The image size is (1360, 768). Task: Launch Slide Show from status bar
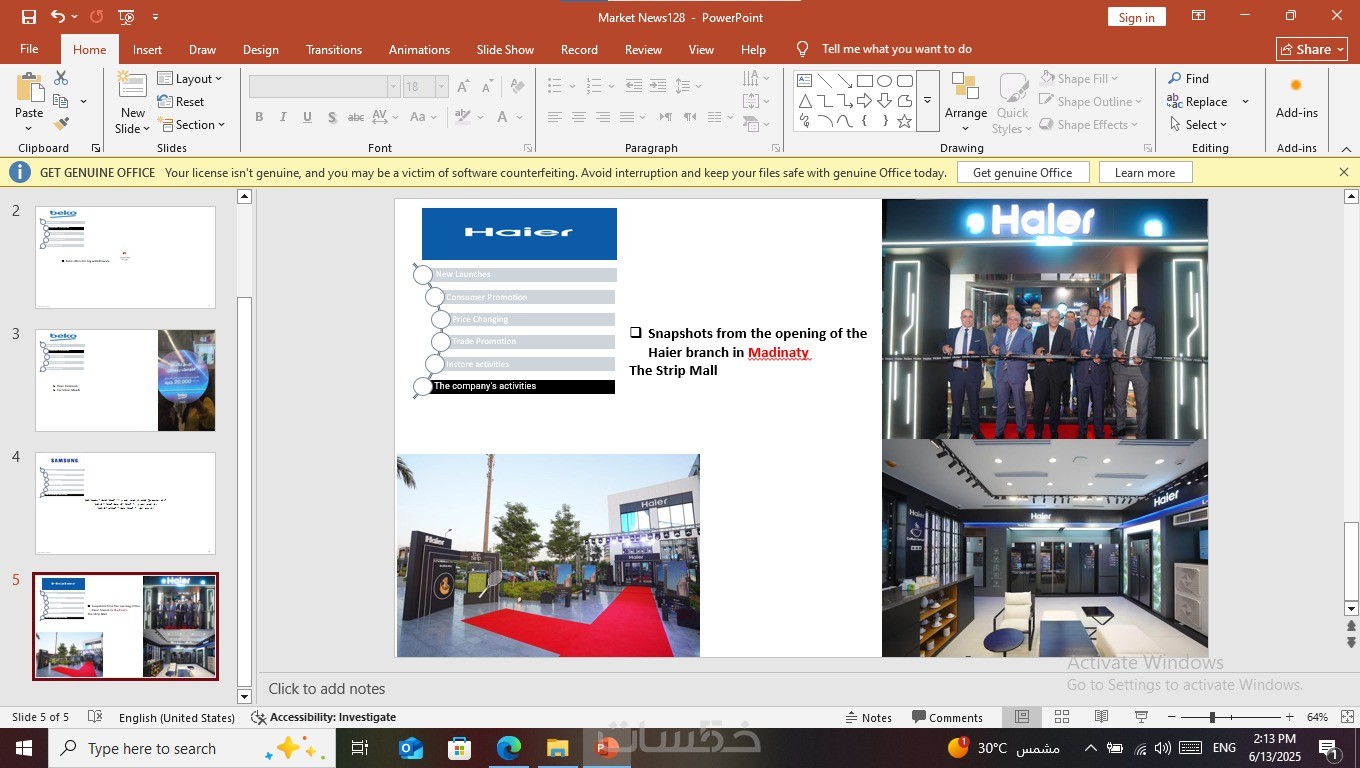click(x=1141, y=717)
